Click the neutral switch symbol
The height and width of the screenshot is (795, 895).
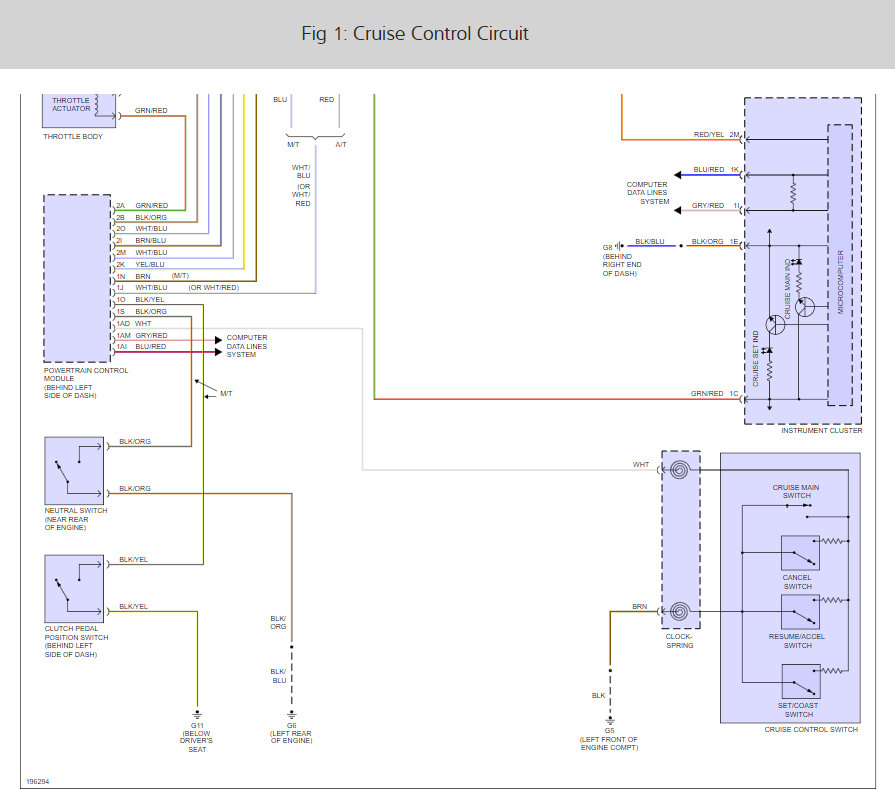coord(74,471)
